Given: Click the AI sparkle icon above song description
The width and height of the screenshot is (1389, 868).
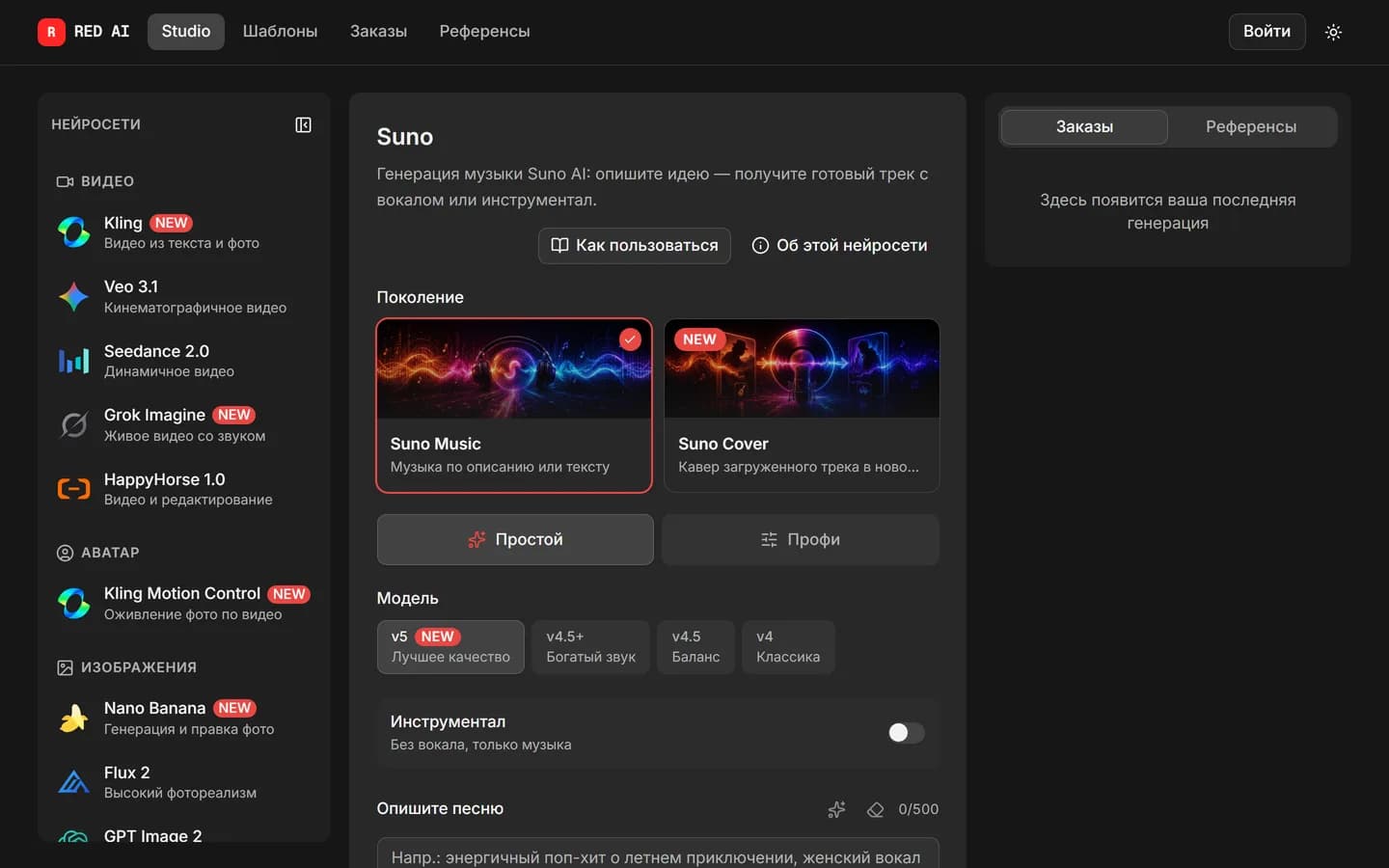Looking at the screenshot, I should [x=836, y=809].
